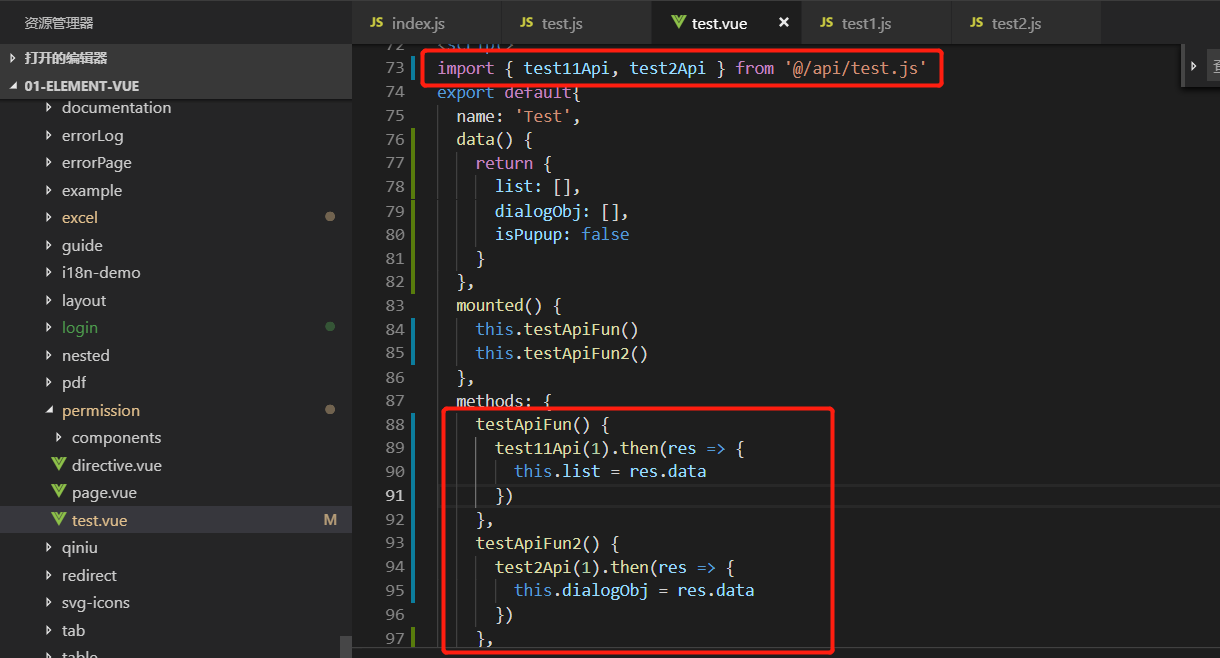Expand the documentation folder
Viewport: 1220px width, 658px height.
[50, 107]
